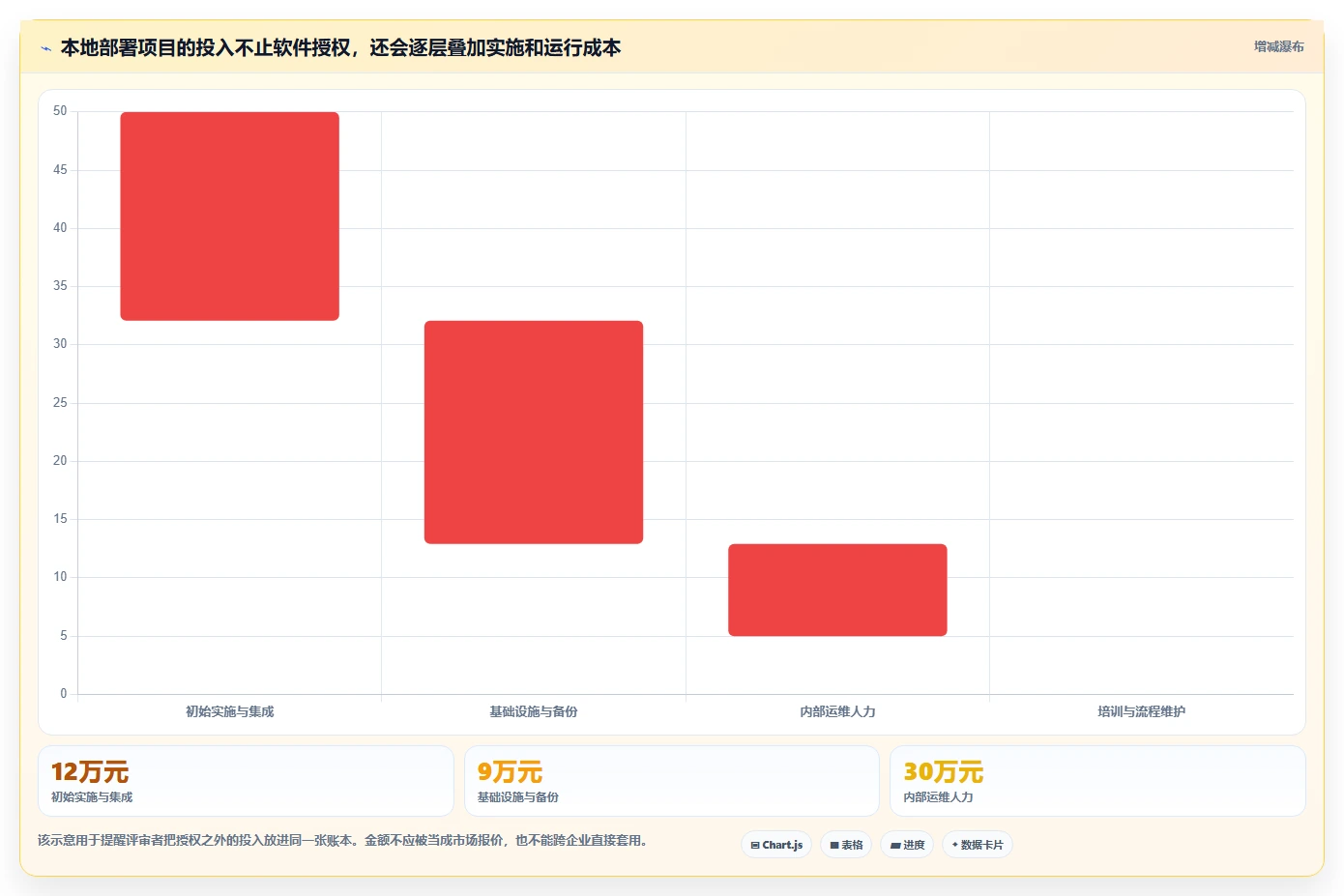The image size is (1344, 896).
Task: Click the 初始实施与集成 x-axis label
Action: (x=230, y=711)
